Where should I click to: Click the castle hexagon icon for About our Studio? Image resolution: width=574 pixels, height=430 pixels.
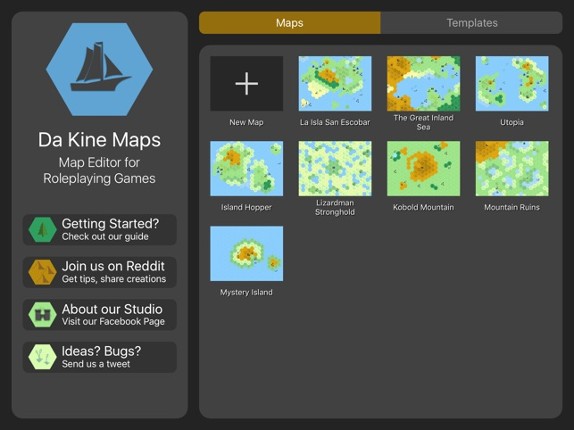click(x=42, y=315)
